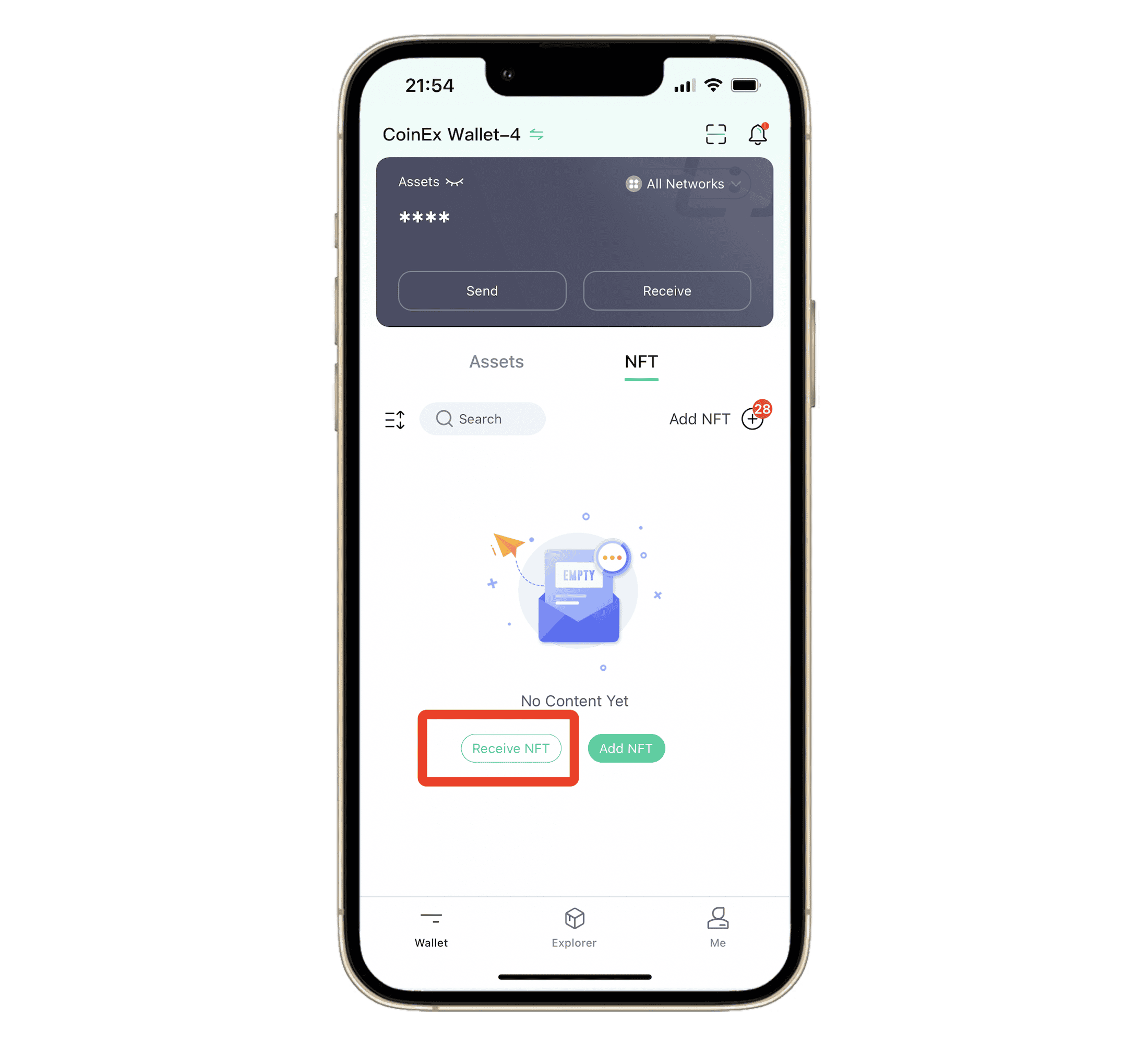The height and width of the screenshot is (1044, 1148).
Task: Switch to the Assets tab
Action: [497, 362]
